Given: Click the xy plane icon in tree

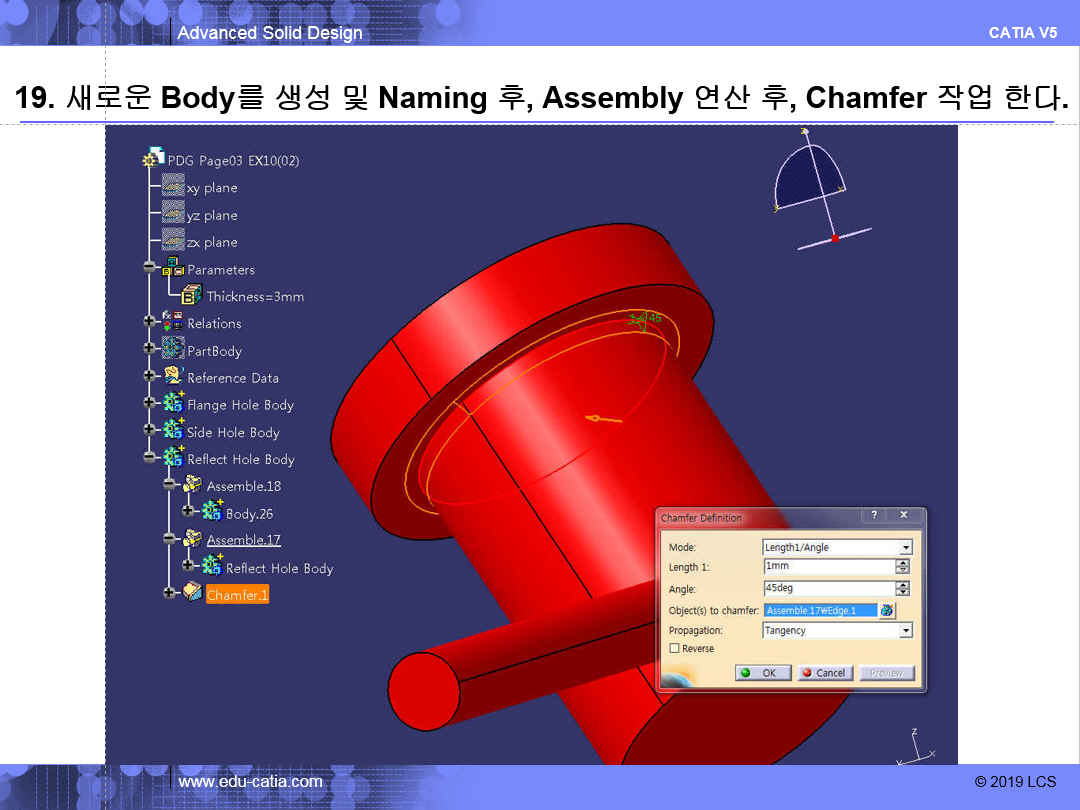Looking at the screenshot, I should [172, 187].
